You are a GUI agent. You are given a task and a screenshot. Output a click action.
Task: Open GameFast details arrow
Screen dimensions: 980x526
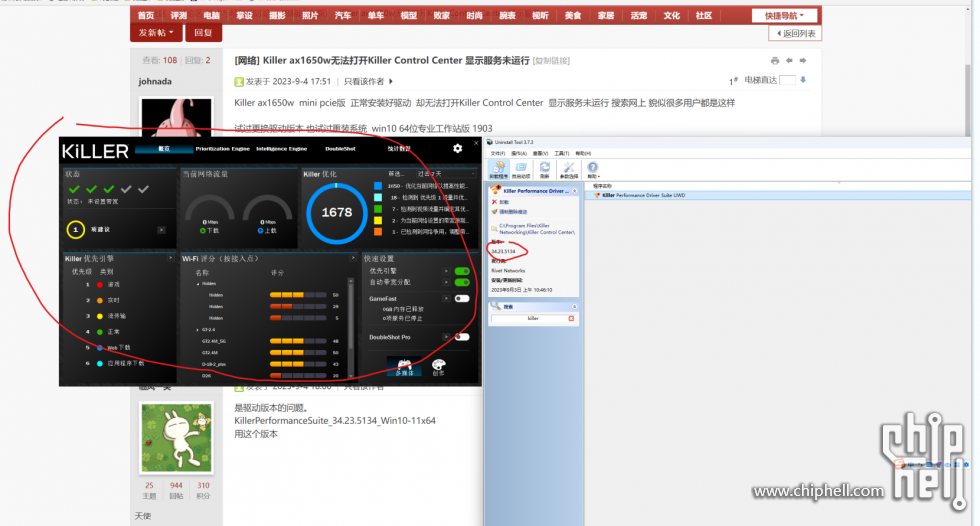446,299
